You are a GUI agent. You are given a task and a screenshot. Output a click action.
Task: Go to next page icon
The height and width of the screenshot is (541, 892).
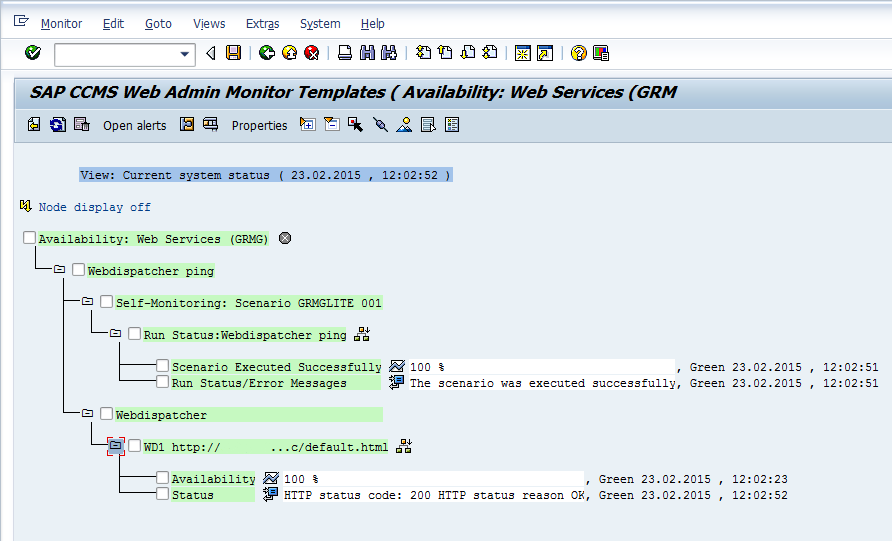[468, 53]
